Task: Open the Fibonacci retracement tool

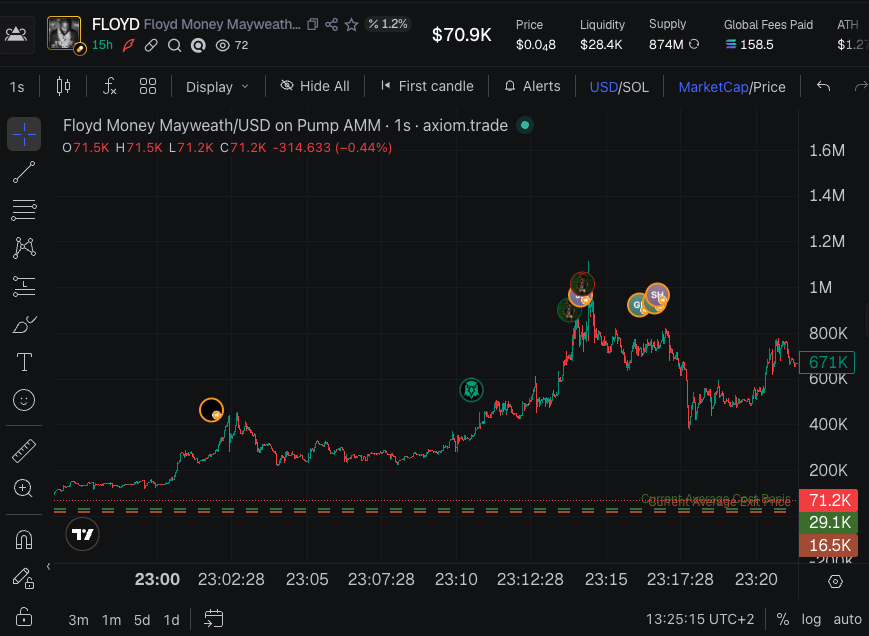Action: click(24, 211)
